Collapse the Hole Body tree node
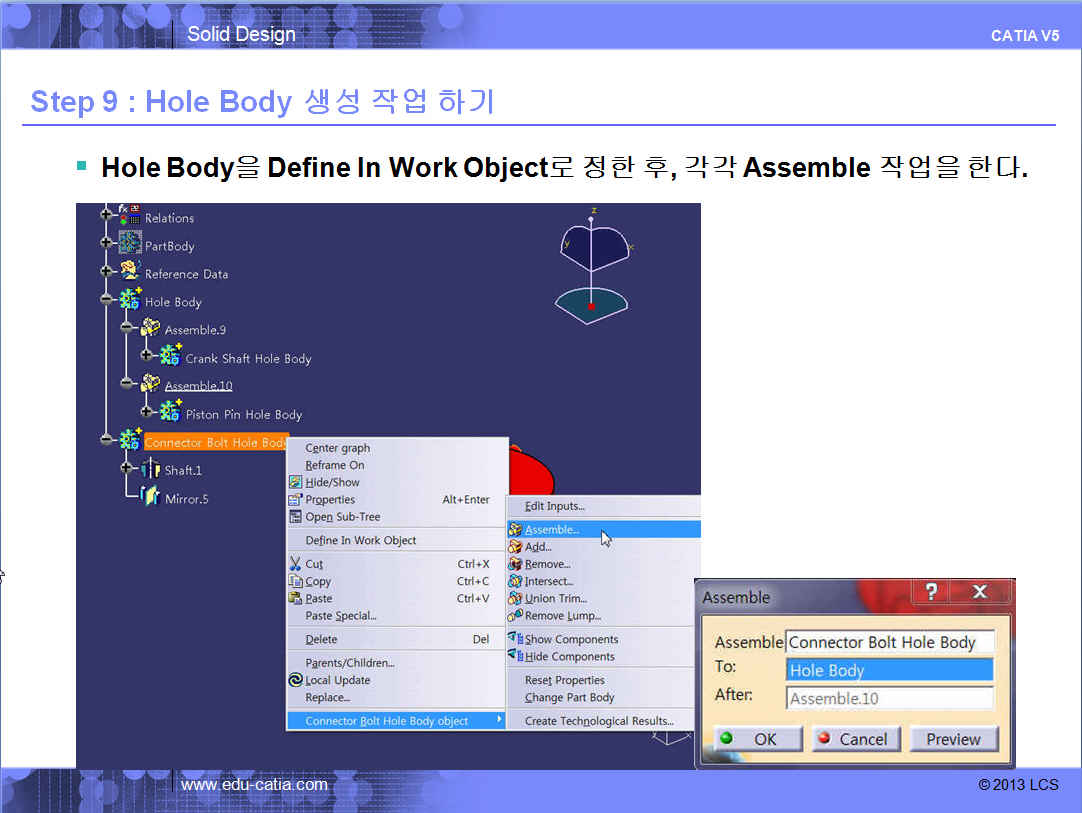 tap(107, 300)
